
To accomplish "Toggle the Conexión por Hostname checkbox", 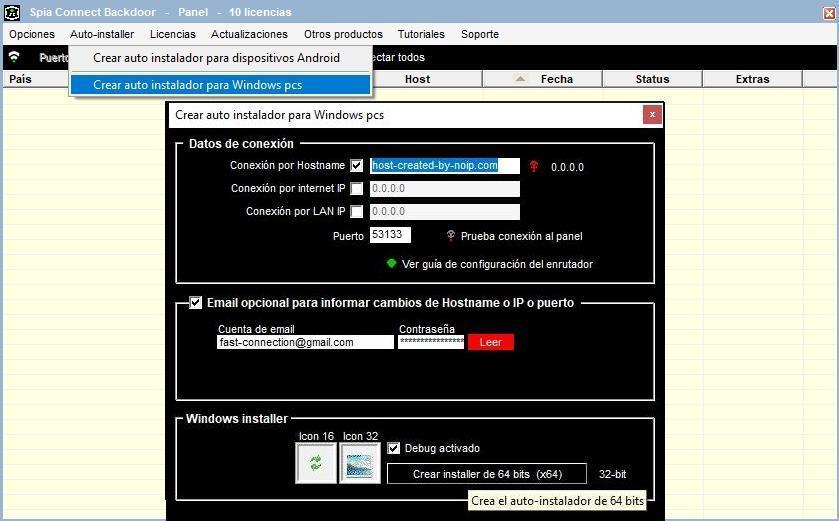I will click(356, 166).
